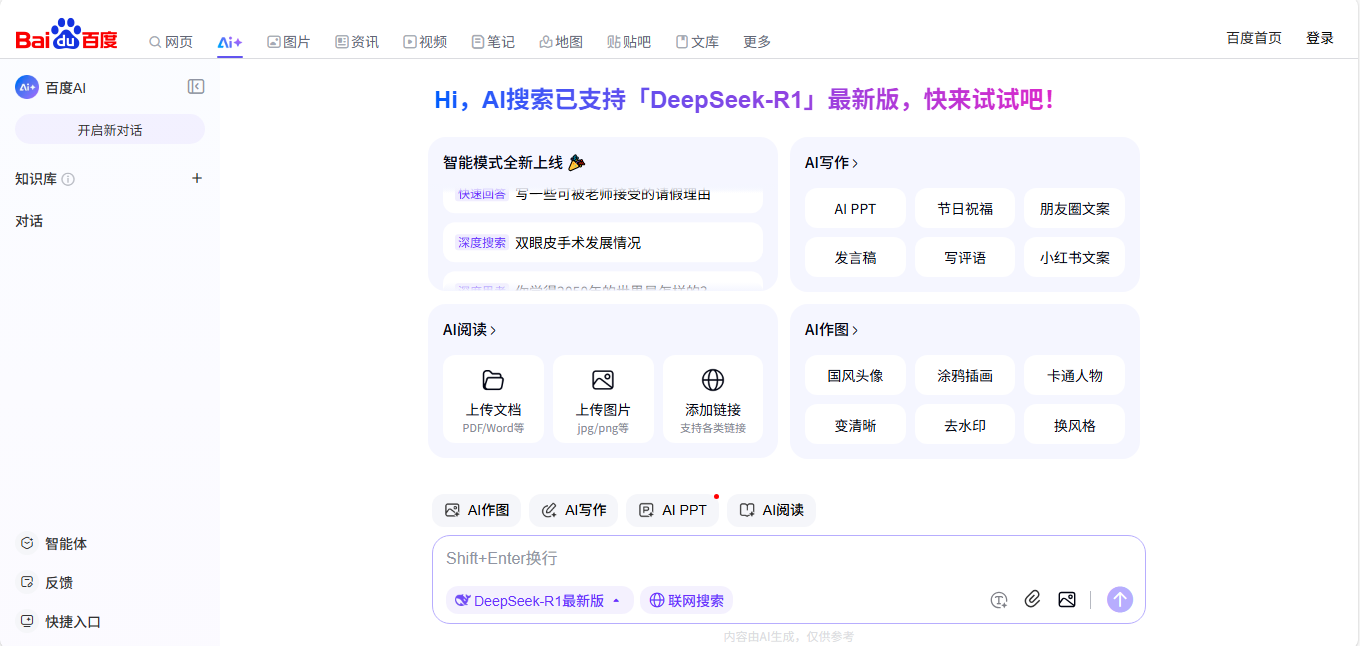Image resolution: width=1360 pixels, height=646 pixels.
Task: Add a new knowledge base with plus icon
Action: 197,178
